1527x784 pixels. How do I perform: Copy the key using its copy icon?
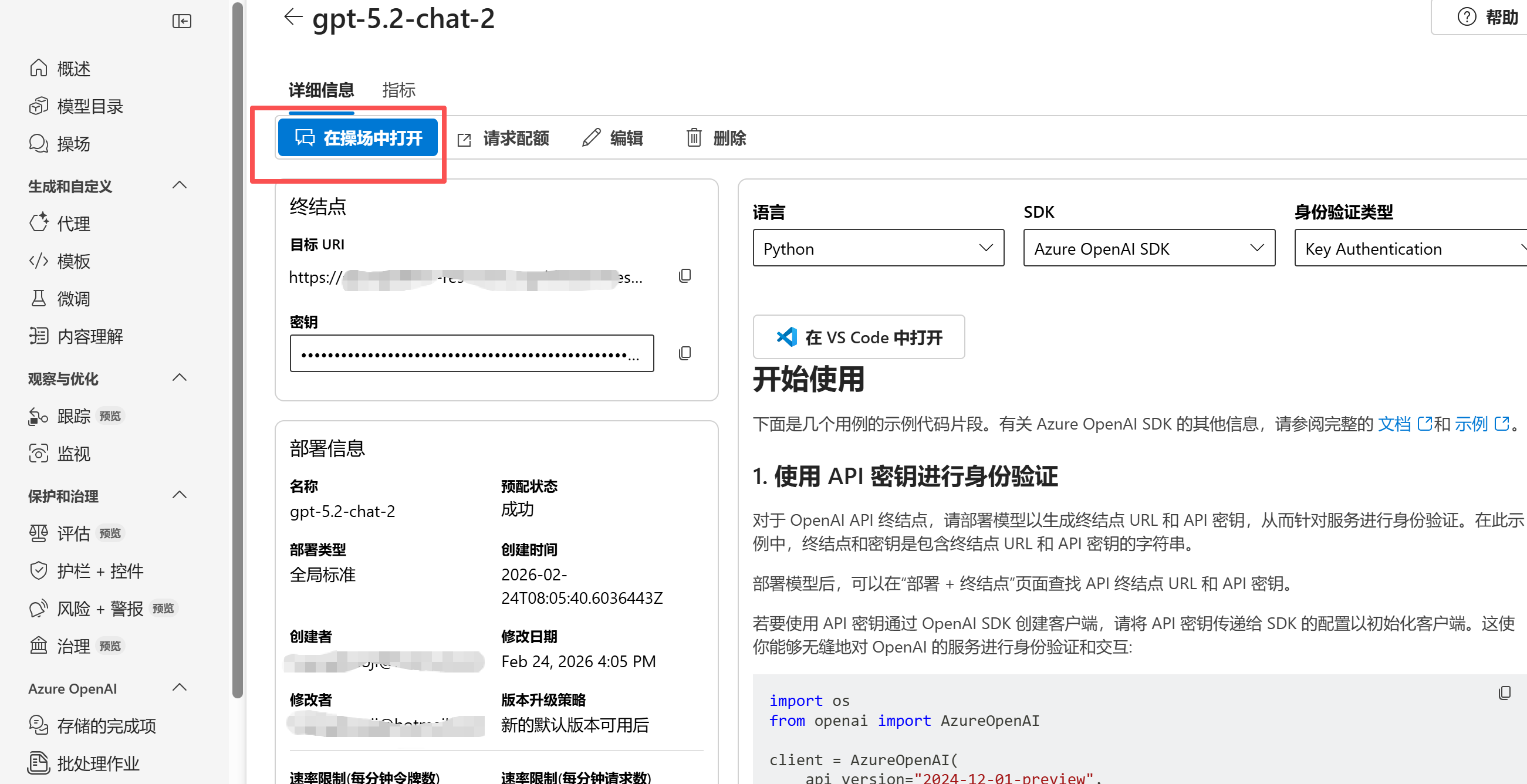coord(685,353)
